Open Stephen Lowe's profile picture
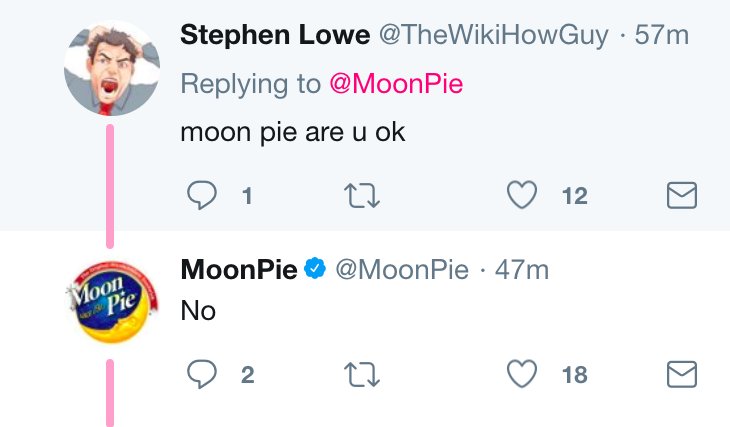This screenshot has height=427, width=730. [112, 68]
